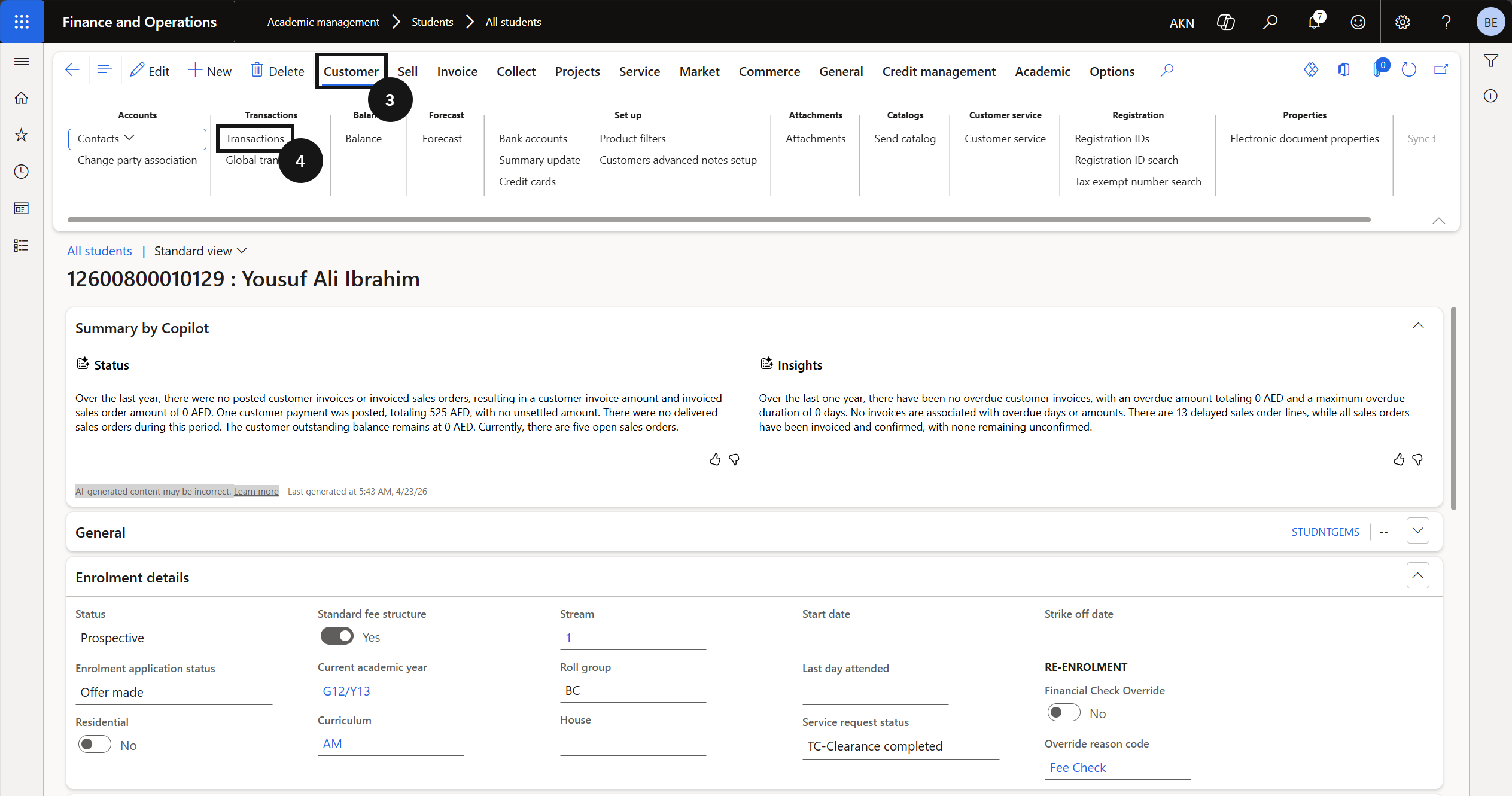
Task: Click the page vertical scrollbar
Action: coord(1454,408)
